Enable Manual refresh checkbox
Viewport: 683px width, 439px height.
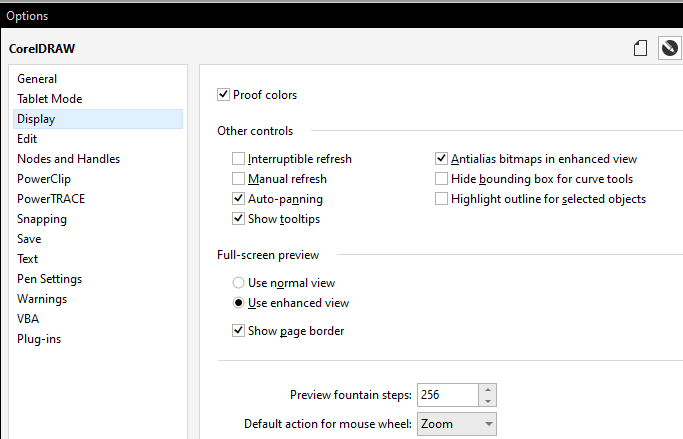point(238,179)
